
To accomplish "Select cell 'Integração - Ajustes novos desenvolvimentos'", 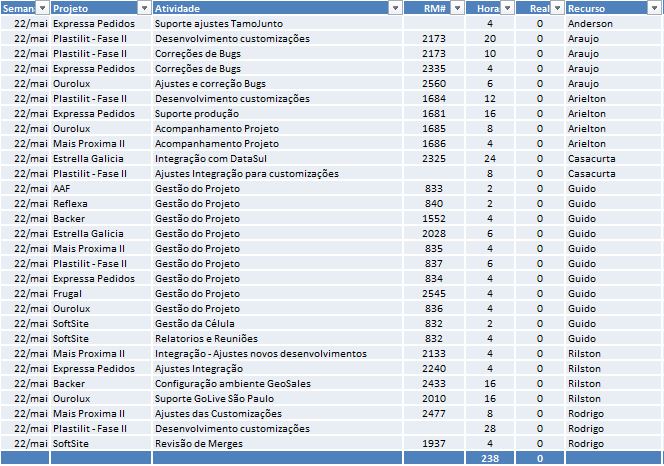I will click(277, 353).
